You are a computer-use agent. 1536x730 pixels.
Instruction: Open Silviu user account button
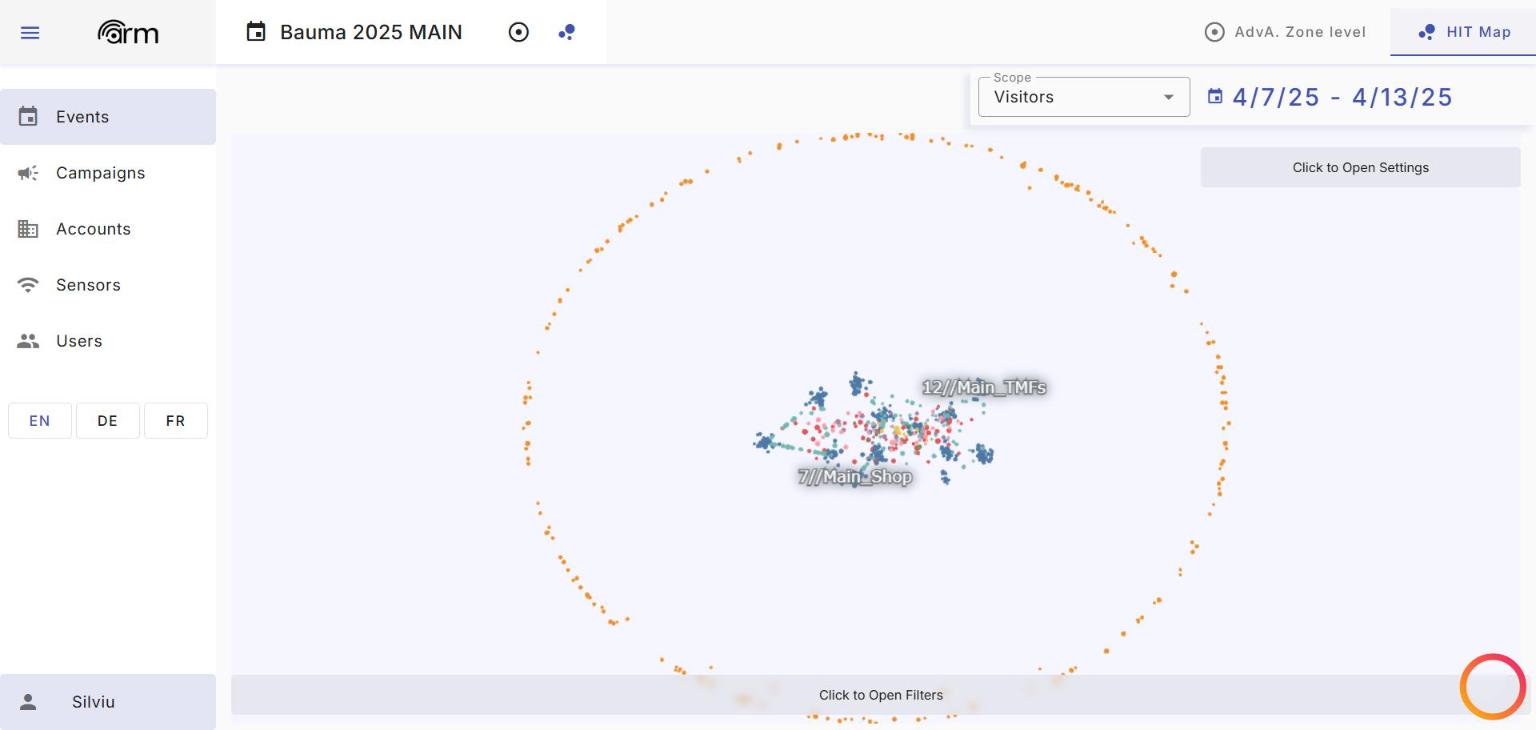(108, 702)
